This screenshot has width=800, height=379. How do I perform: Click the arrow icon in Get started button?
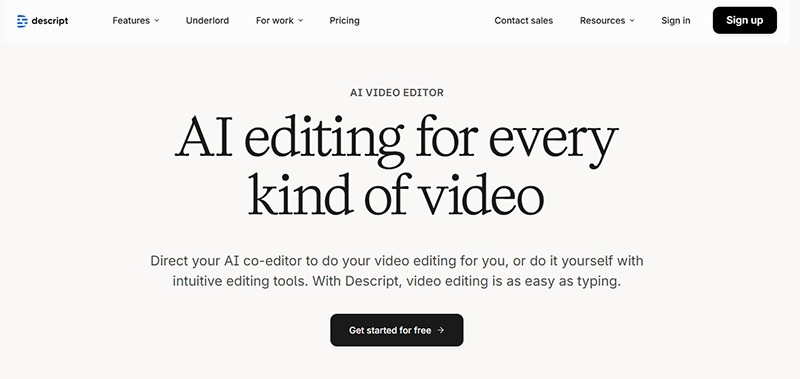441,330
